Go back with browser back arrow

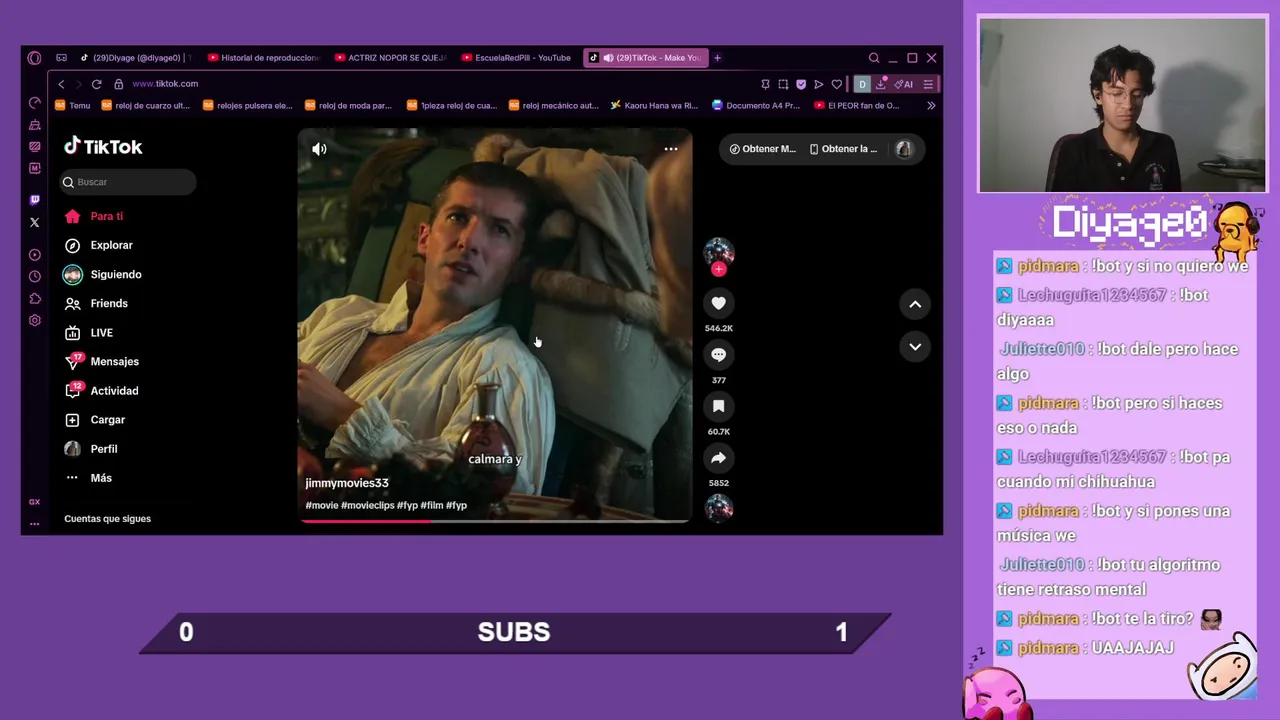pos(61,84)
